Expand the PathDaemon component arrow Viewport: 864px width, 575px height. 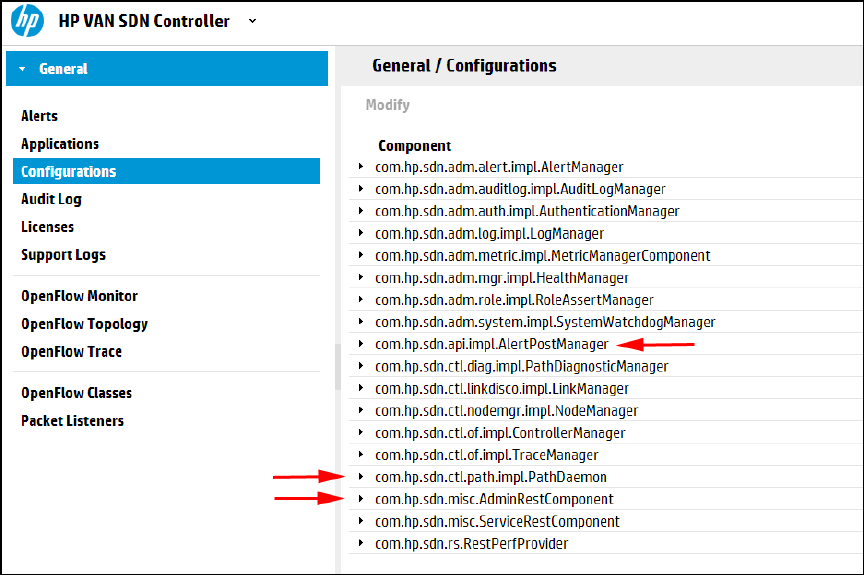pos(361,477)
